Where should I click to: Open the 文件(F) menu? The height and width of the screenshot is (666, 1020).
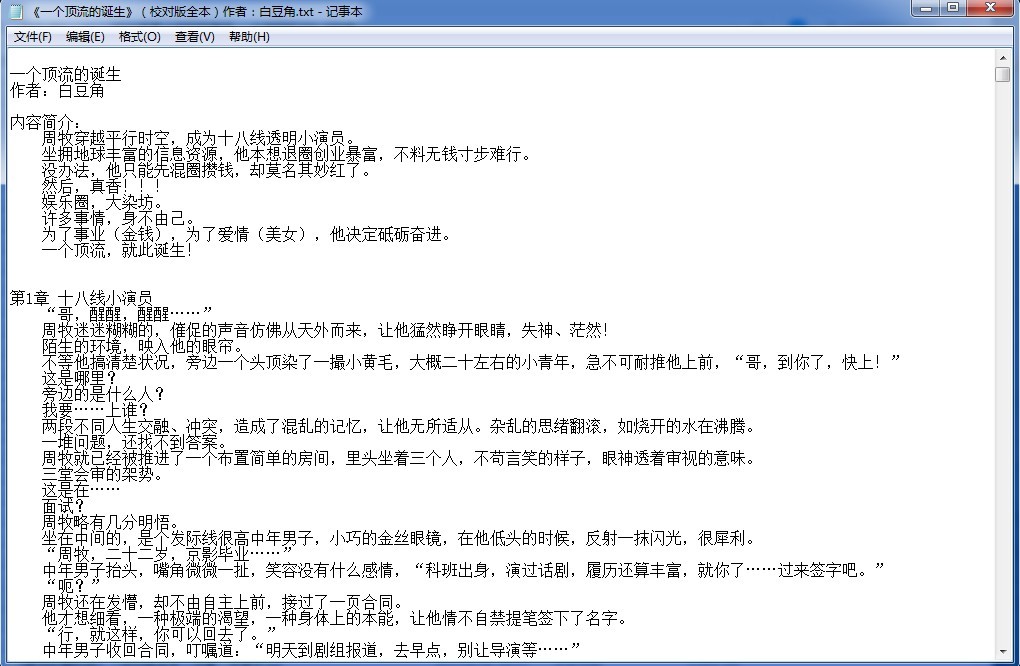(33, 37)
